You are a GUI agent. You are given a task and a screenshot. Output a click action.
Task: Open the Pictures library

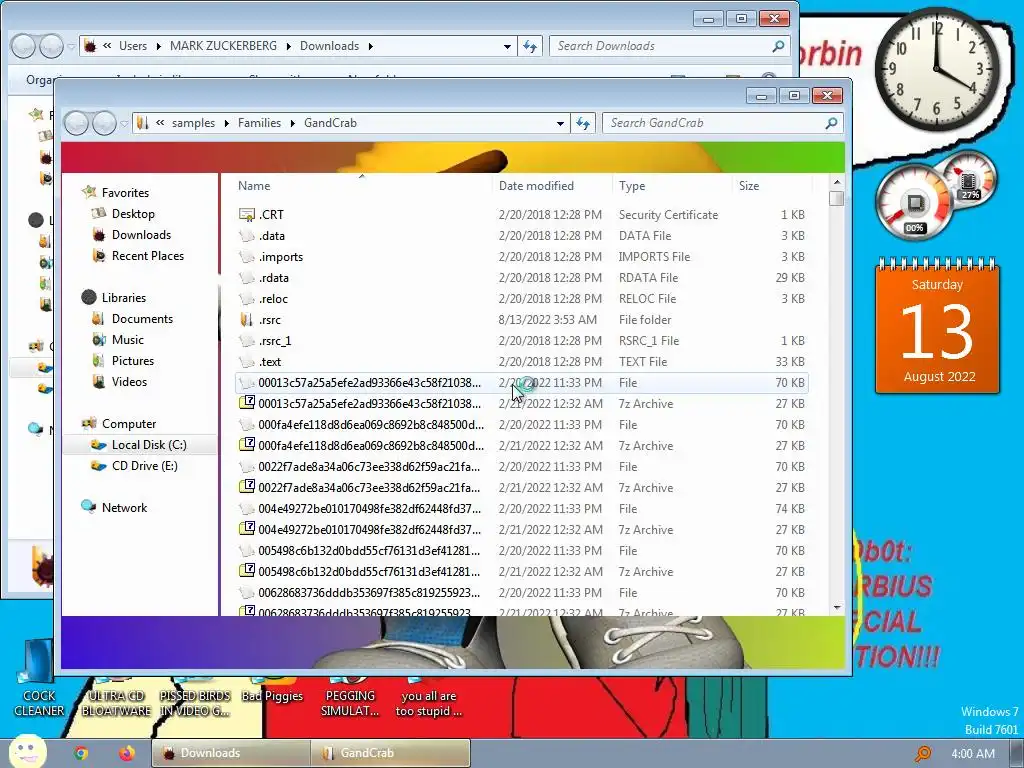[x=133, y=360]
